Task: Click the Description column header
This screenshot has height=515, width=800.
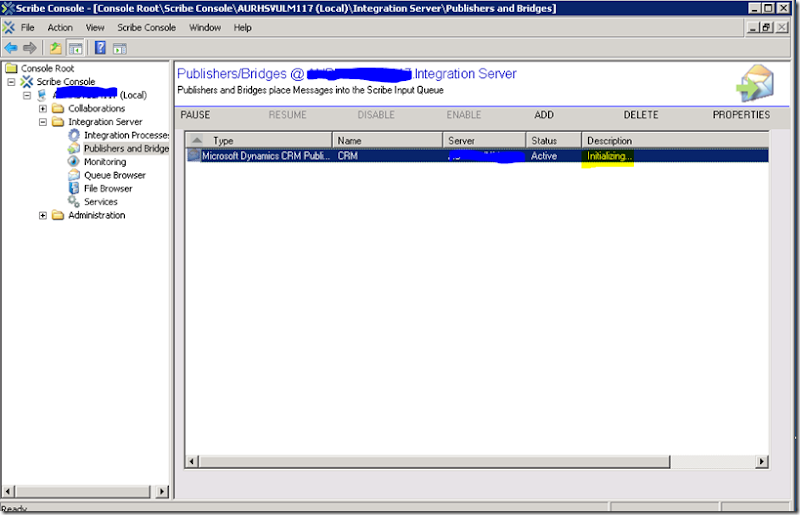Action: coord(675,140)
